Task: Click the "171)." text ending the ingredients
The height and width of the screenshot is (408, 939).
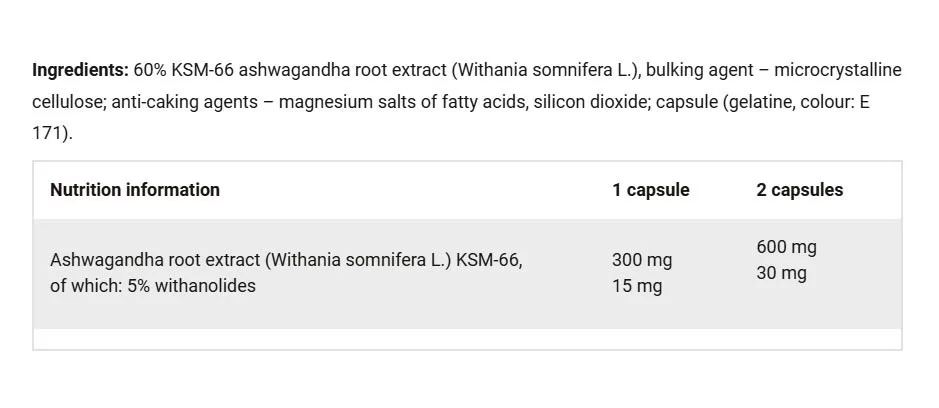Action: [x=53, y=133]
